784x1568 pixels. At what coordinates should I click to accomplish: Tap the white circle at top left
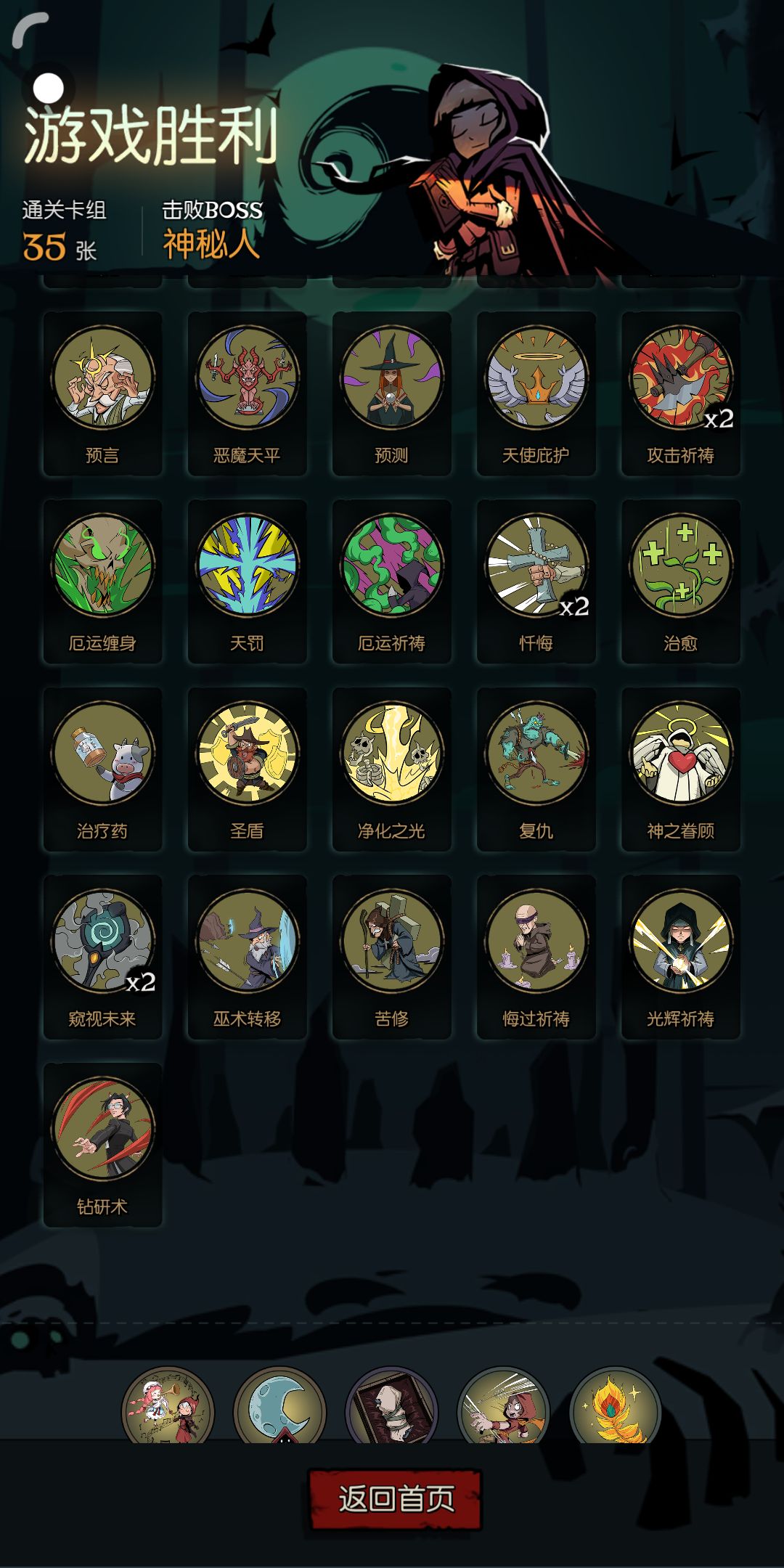pos(49,89)
